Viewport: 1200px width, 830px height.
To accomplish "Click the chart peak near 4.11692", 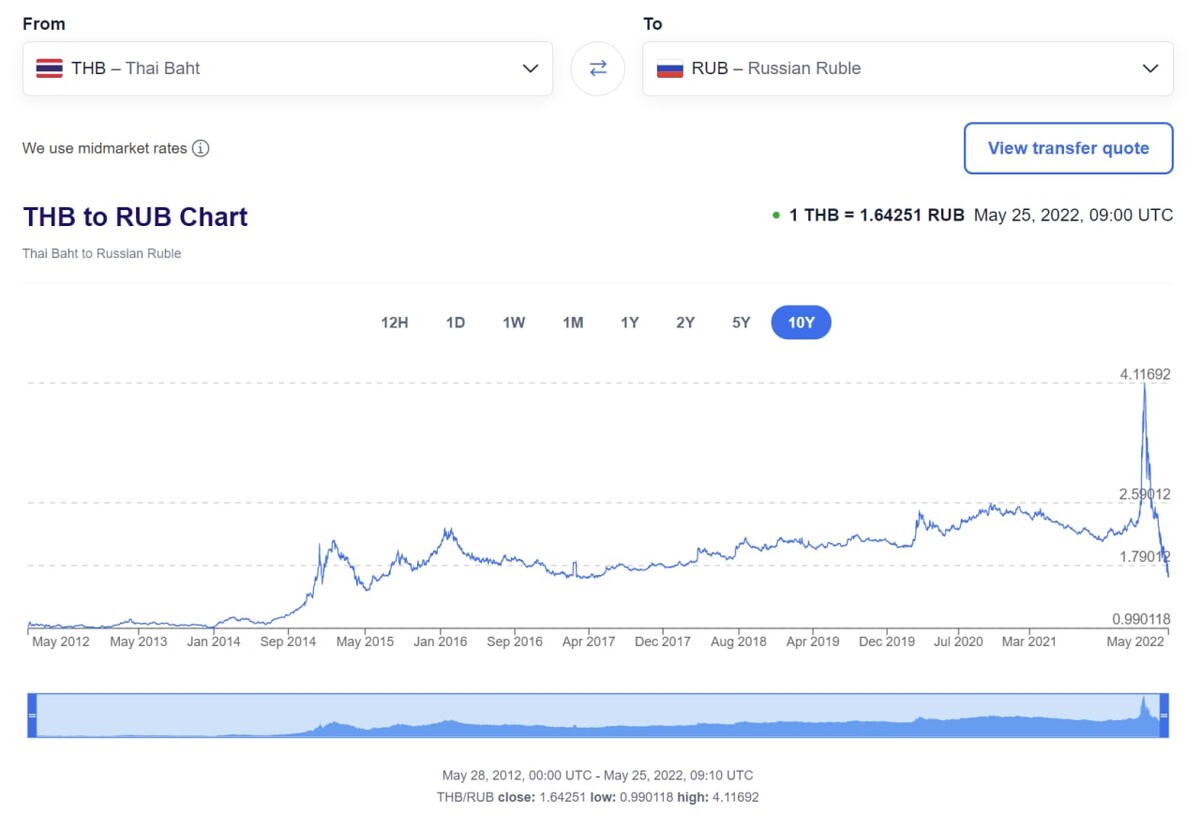I will click(1144, 385).
